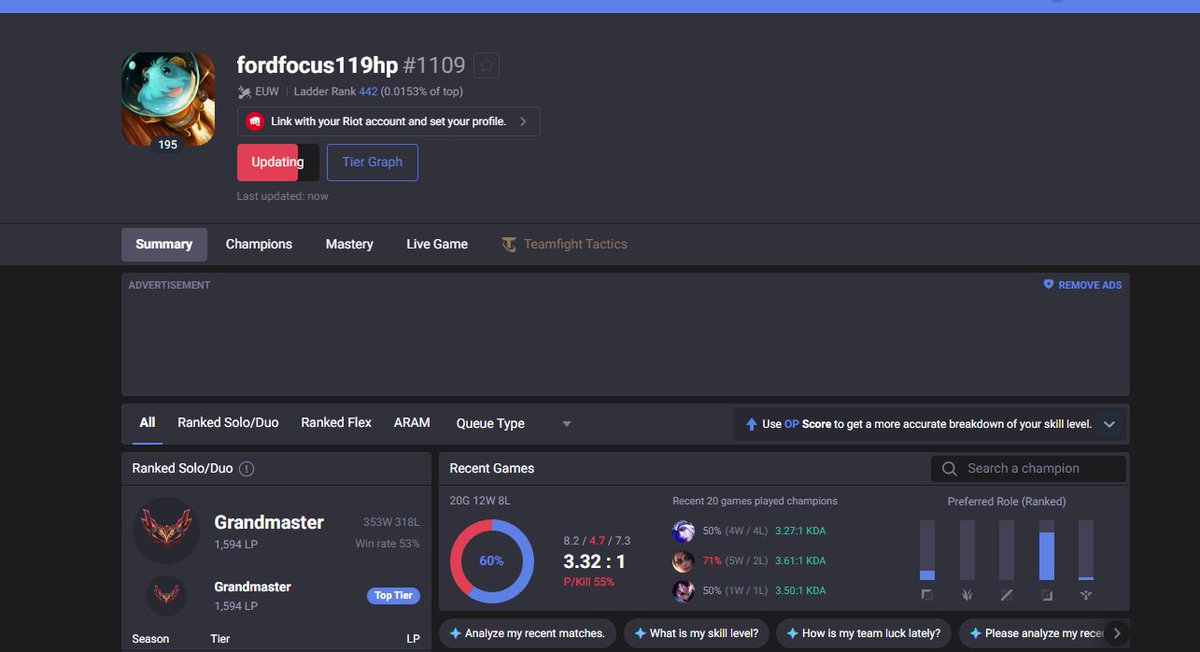Viewport: 1200px width, 652px height.
Task: Select the Summary tab
Action: point(164,244)
